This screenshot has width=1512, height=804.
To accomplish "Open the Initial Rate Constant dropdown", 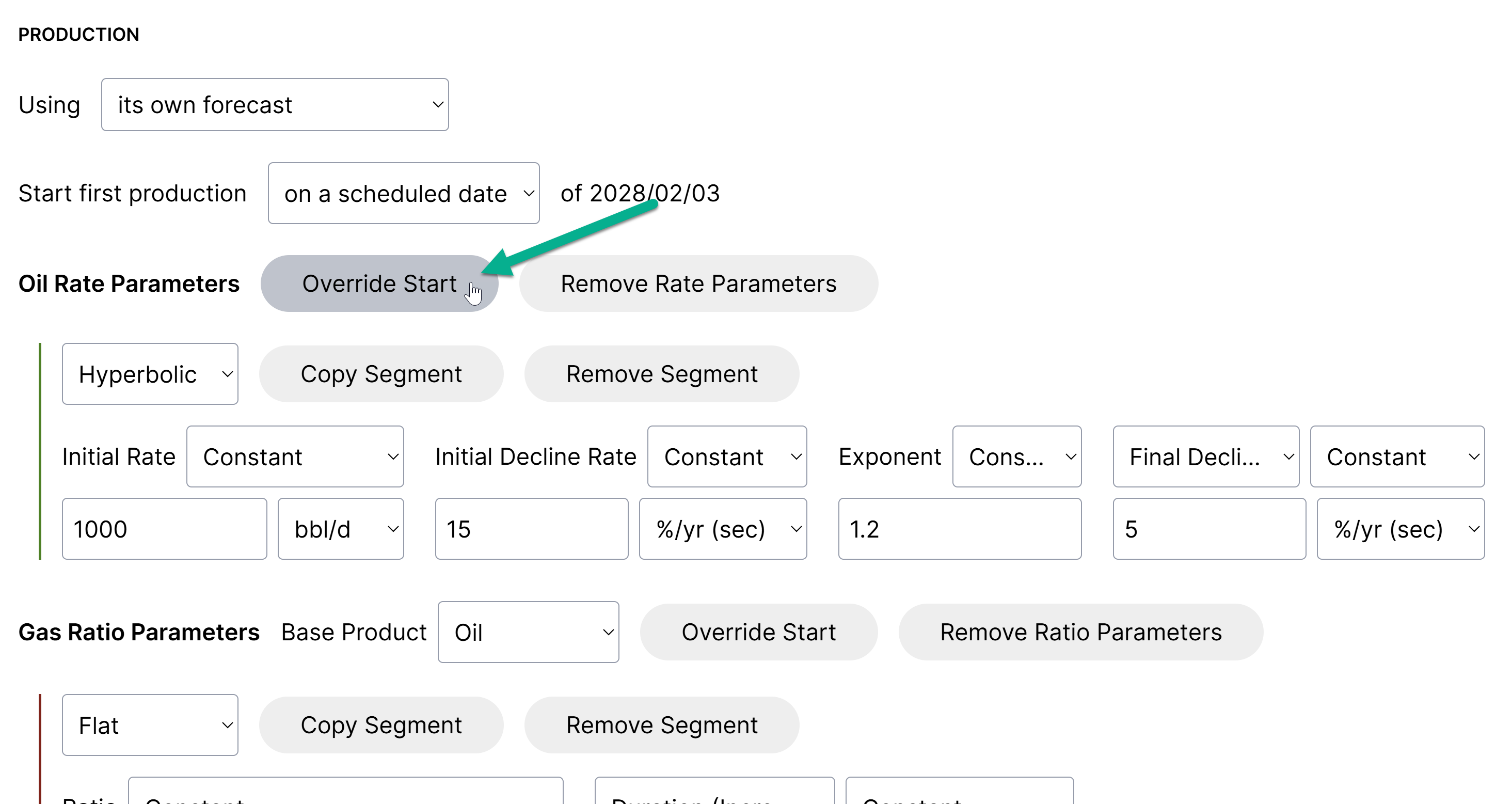I will pos(295,457).
